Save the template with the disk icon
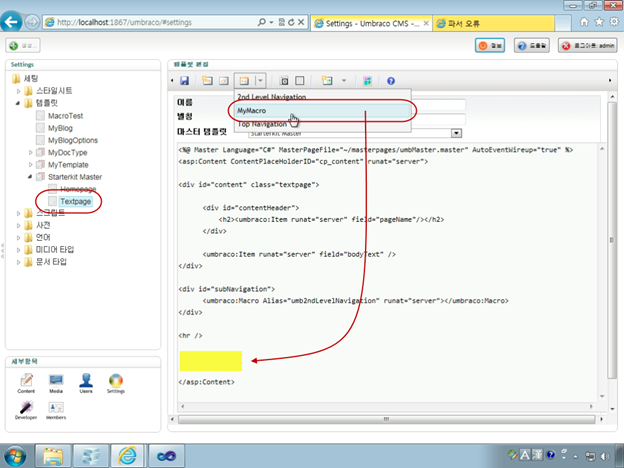This screenshot has width=624, height=468. (x=184, y=81)
